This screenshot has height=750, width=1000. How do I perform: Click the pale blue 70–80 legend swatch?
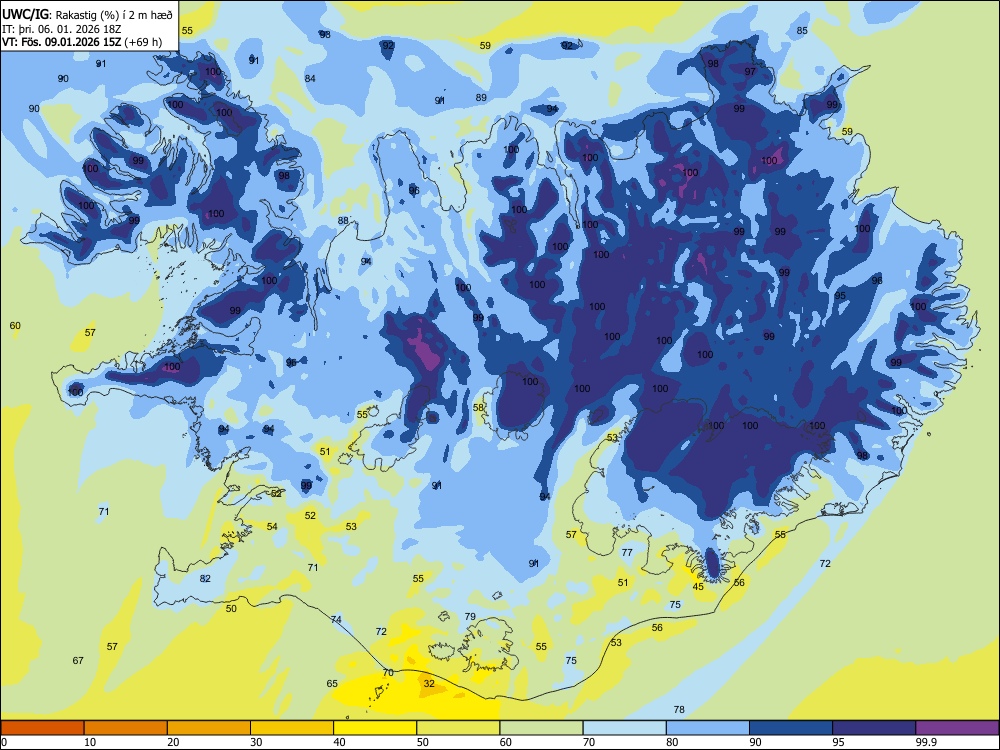[624, 728]
